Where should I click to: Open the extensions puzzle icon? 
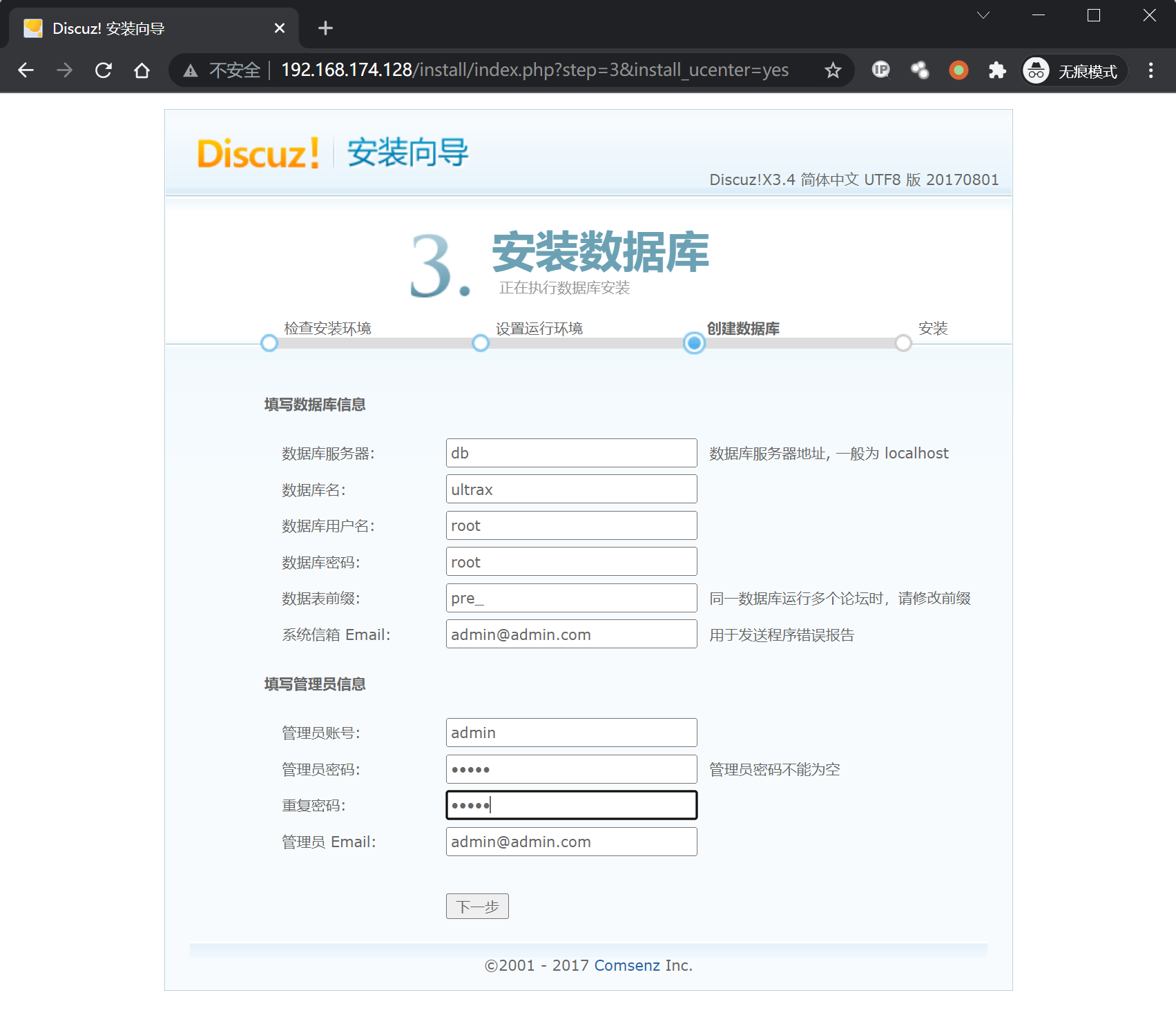(x=996, y=70)
